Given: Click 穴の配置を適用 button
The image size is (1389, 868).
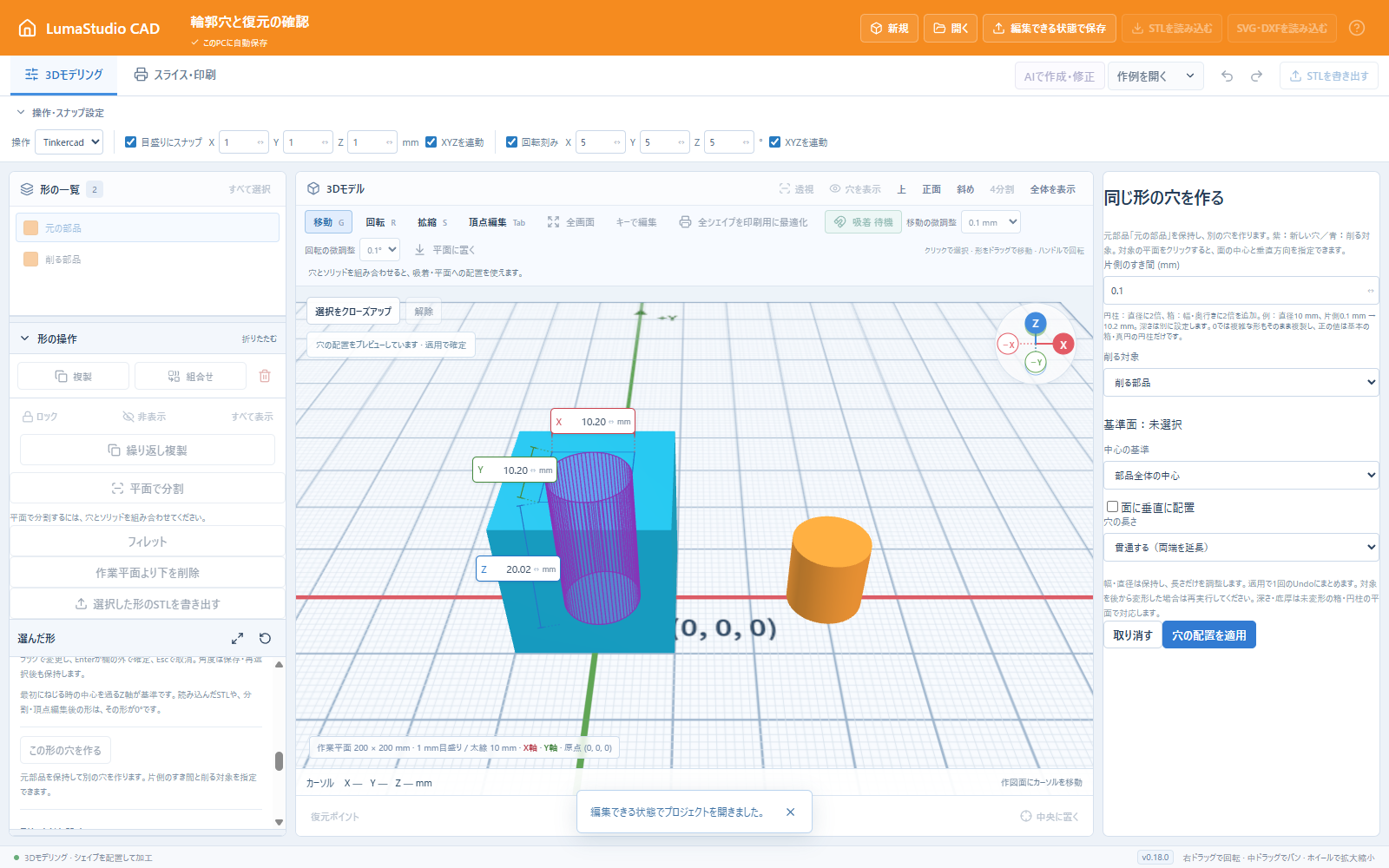Looking at the screenshot, I should pyautogui.click(x=1208, y=635).
